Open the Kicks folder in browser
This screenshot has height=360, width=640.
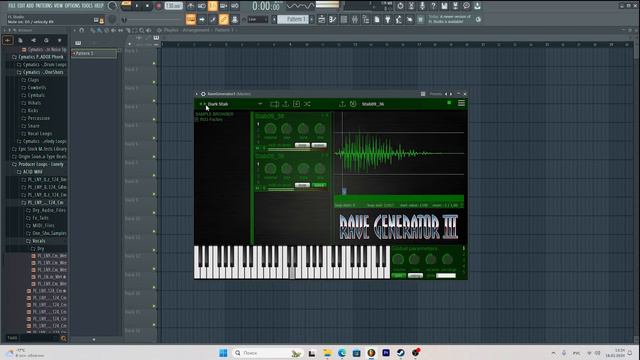tap(30, 111)
